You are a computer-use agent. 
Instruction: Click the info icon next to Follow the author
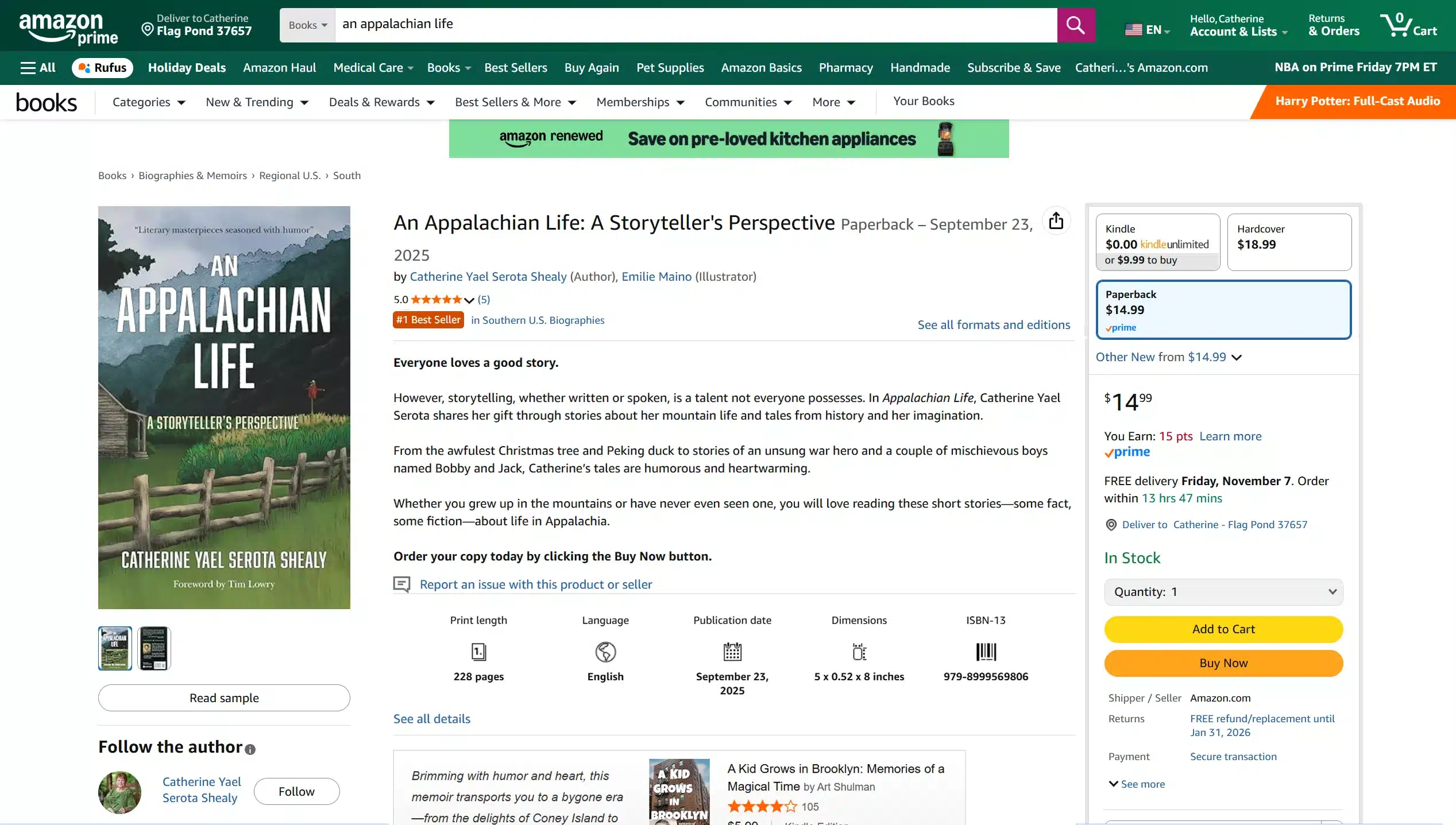250,749
